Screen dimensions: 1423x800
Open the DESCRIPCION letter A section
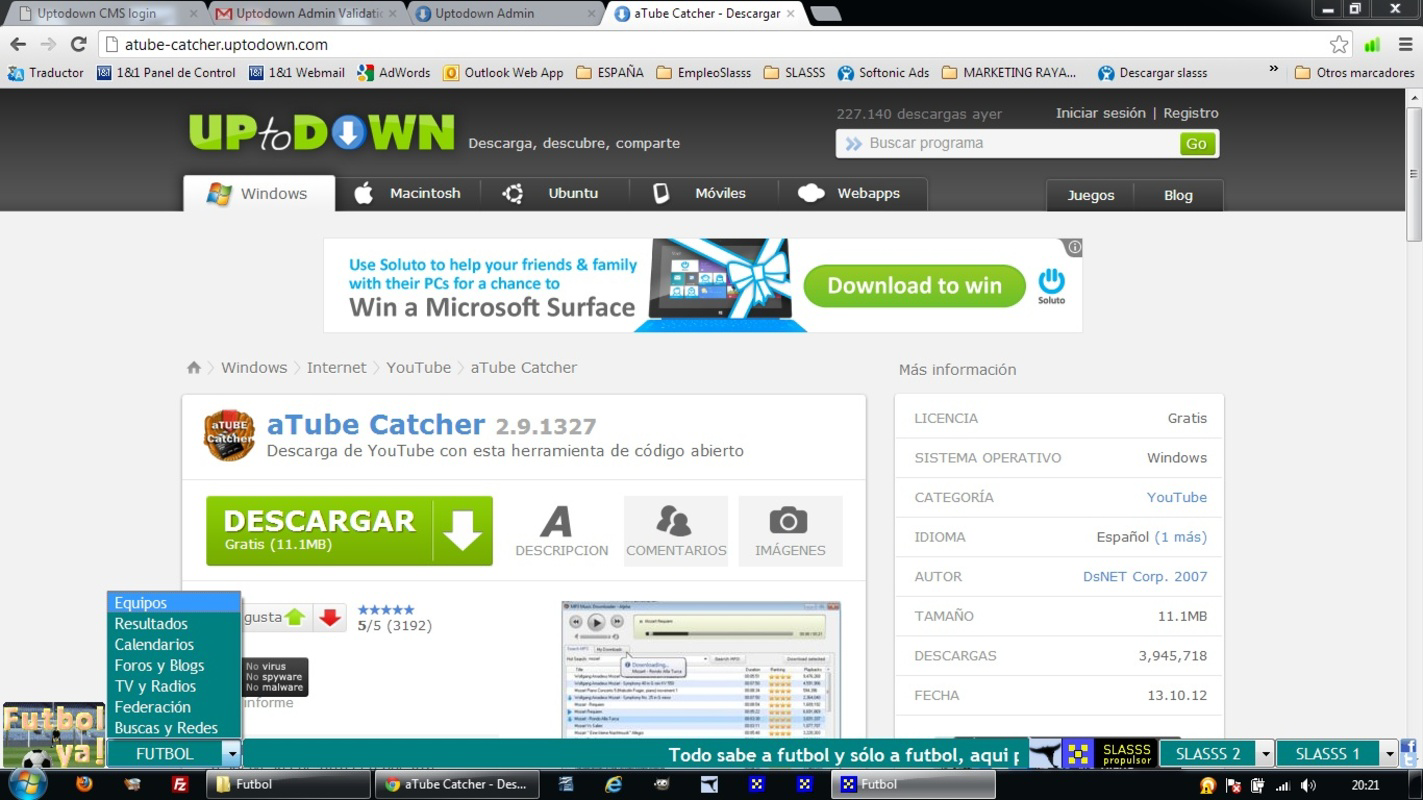561,531
